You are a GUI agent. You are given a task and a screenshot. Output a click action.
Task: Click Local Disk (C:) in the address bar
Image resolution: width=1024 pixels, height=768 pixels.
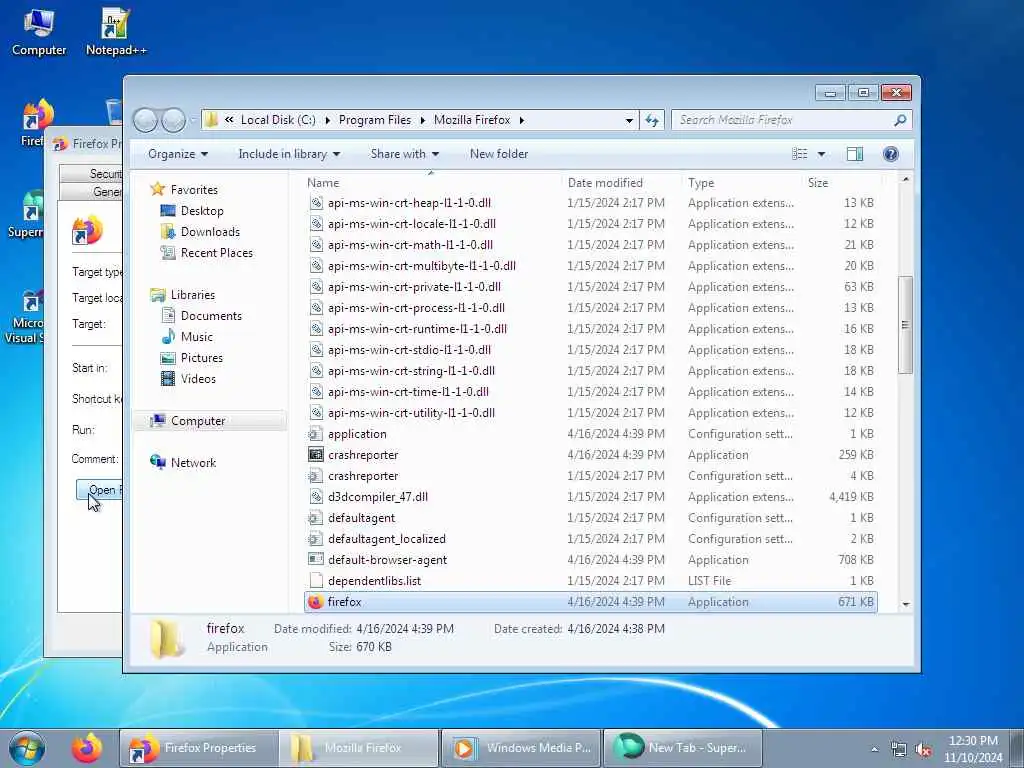pos(278,120)
